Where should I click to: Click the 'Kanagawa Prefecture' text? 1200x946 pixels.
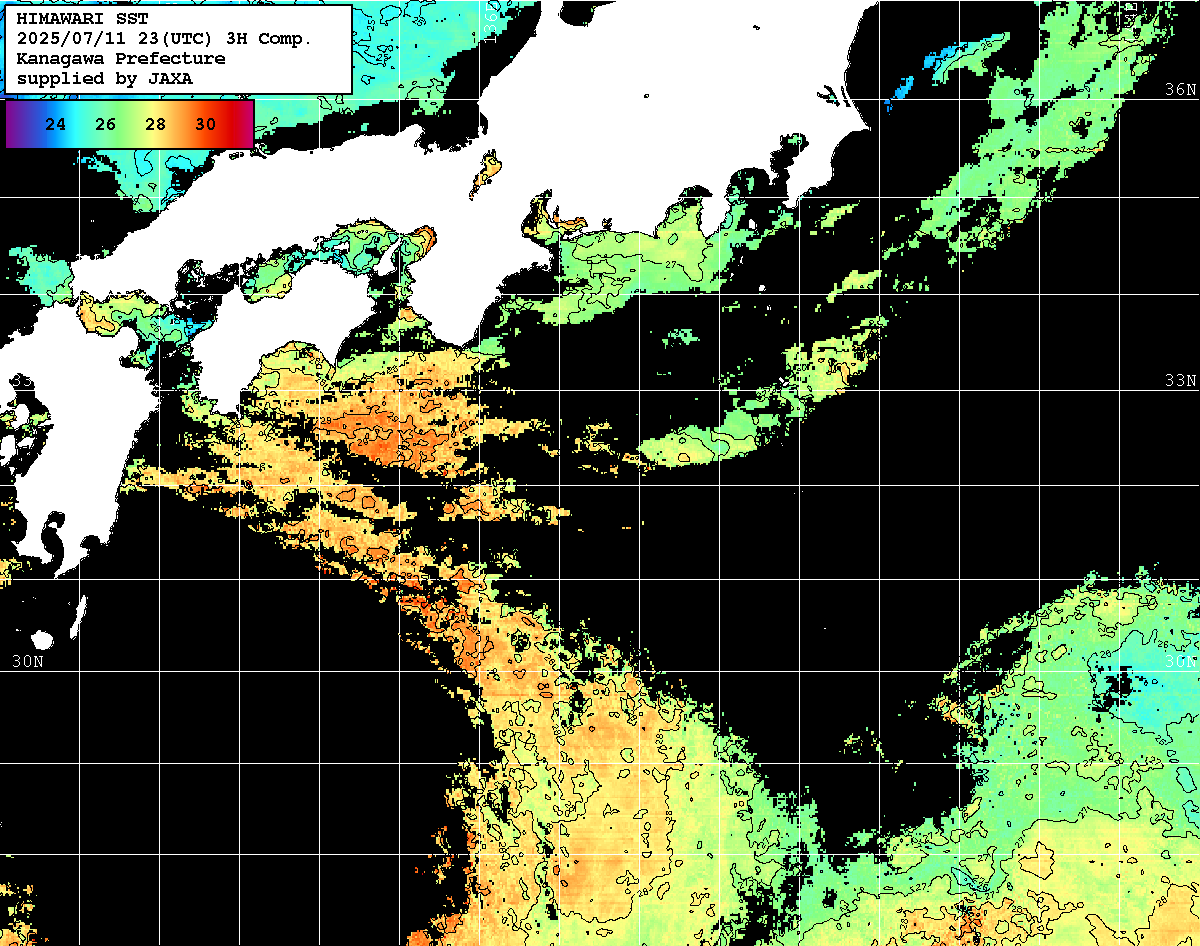coord(121,58)
